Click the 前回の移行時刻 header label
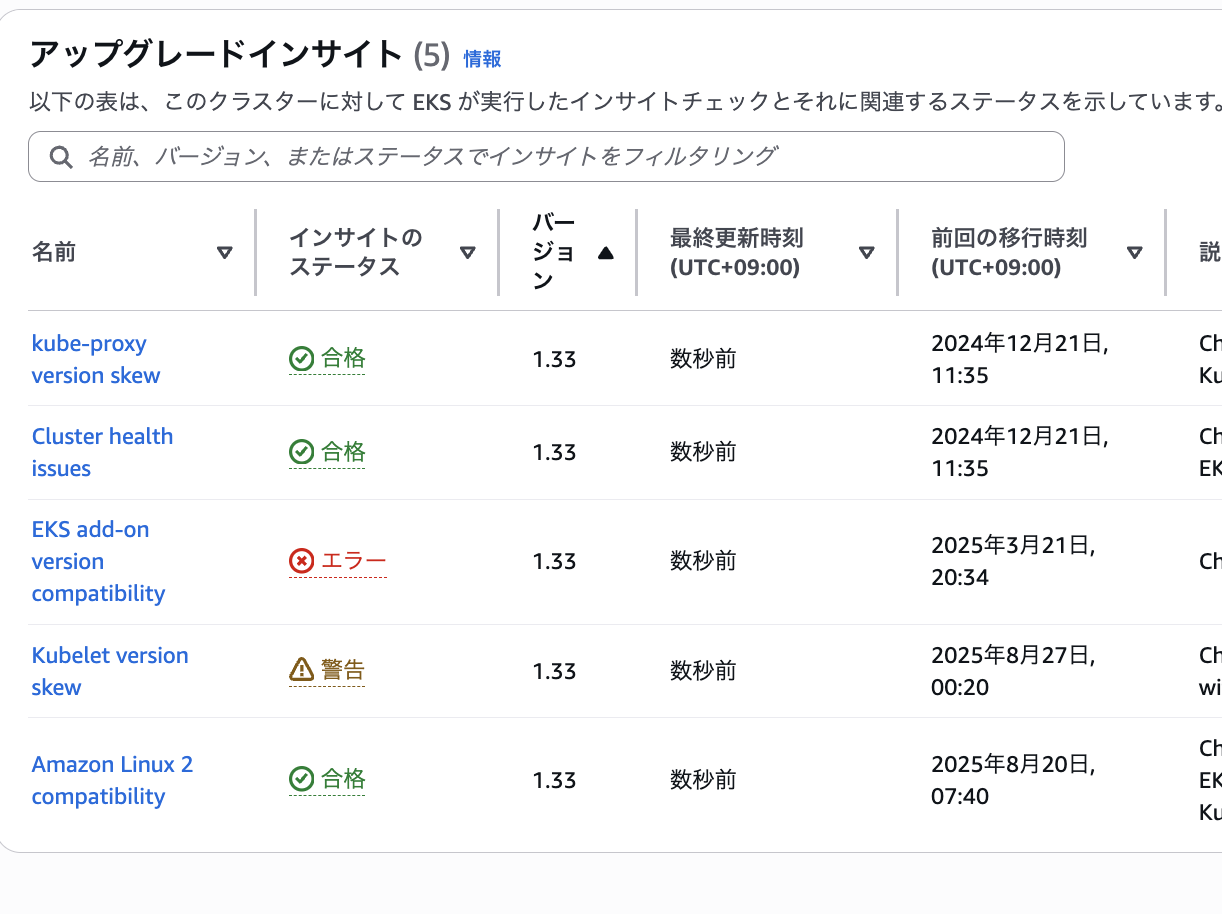Image resolution: width=1222 pixels, height=914 pixels. point(1009,252)
